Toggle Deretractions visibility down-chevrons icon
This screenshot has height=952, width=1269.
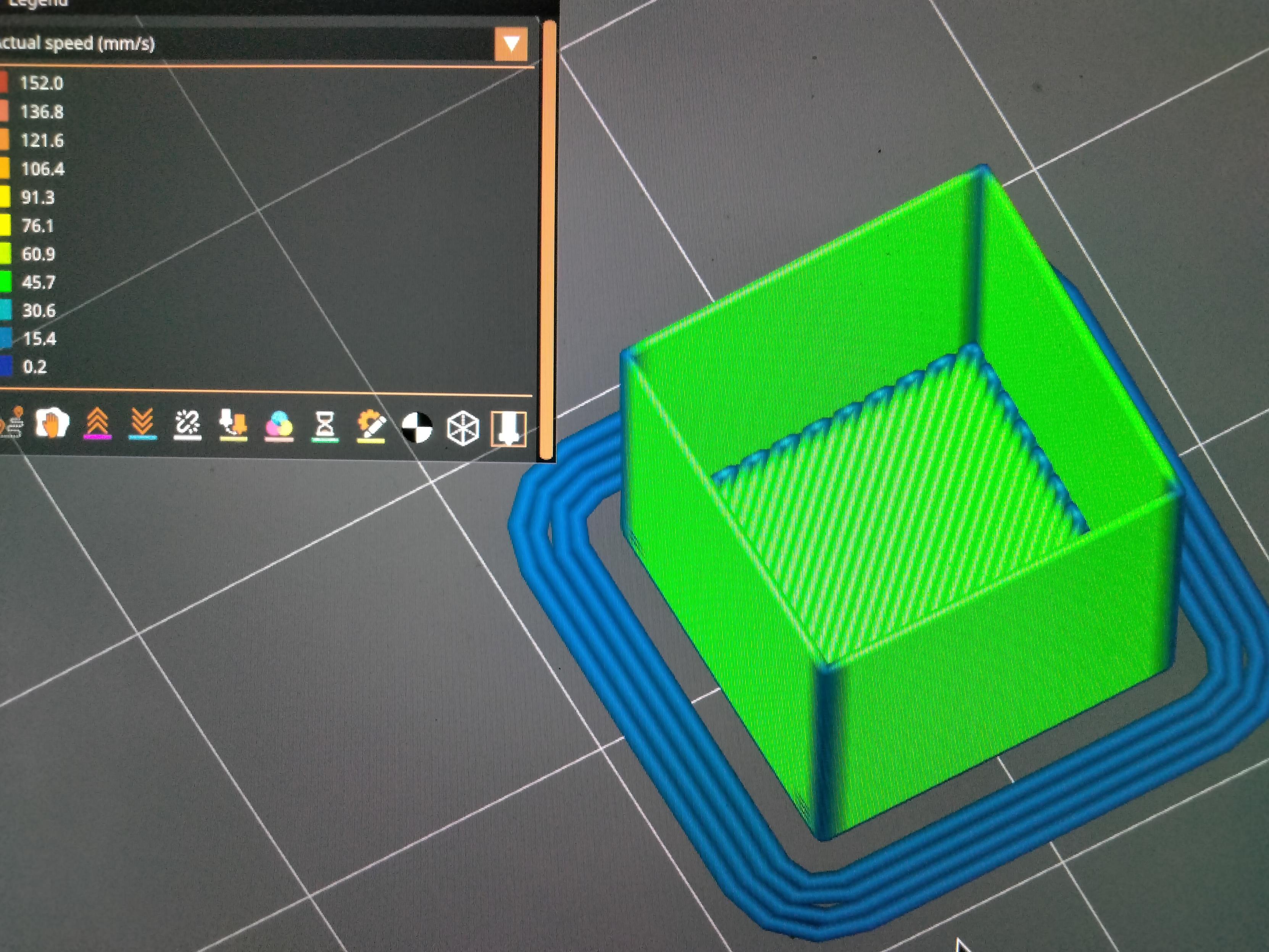[142, 423]
